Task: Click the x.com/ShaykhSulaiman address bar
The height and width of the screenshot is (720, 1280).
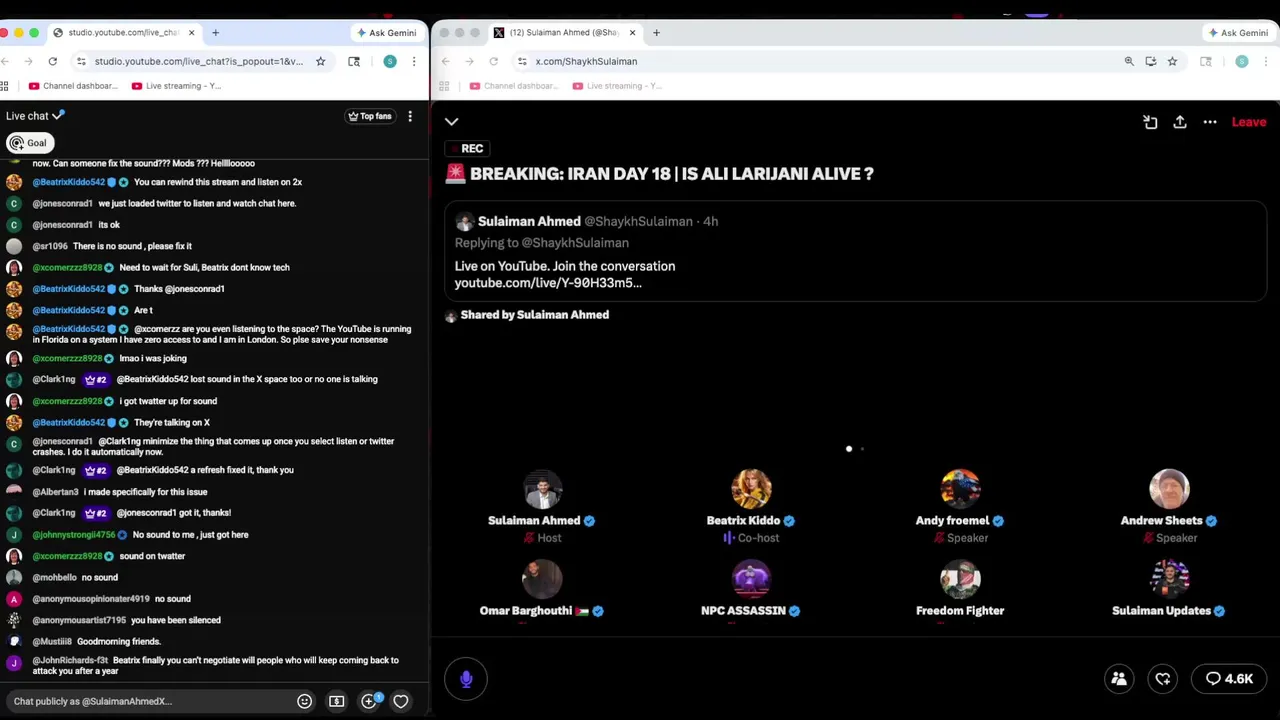Action: (x=586, y=61)
